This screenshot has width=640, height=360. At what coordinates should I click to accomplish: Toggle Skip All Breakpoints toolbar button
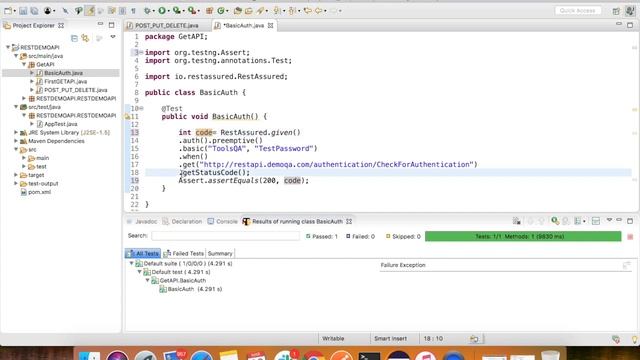tap(65, 11)
